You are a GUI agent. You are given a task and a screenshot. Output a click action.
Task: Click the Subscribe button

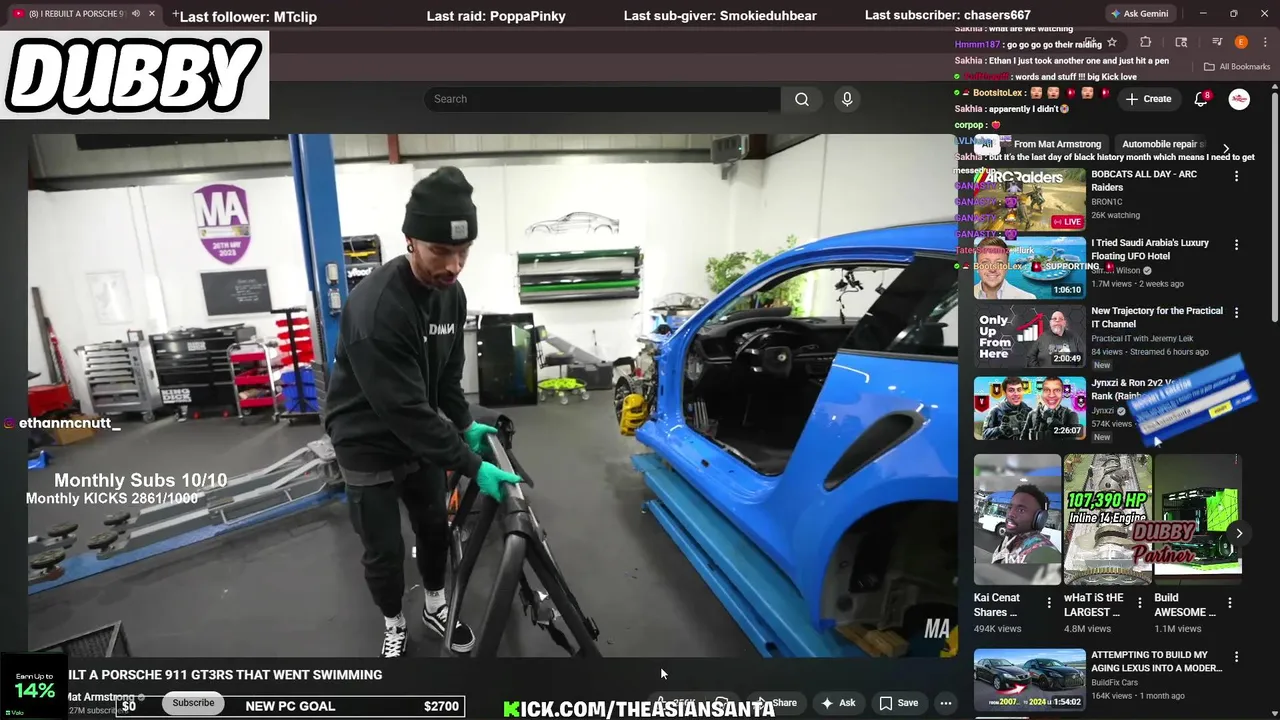click(x=193, y=703)
